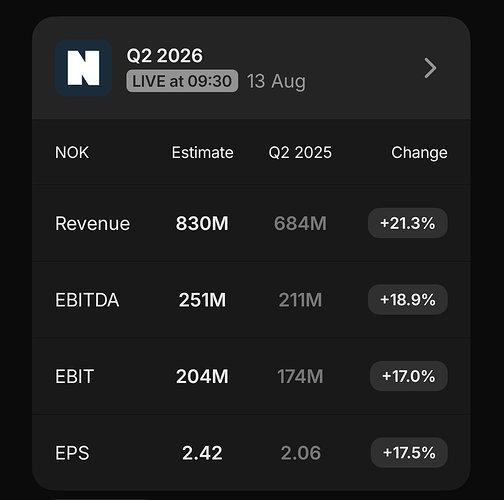Tap the LIVE at 09:30 badge
The height and width of the screenshot is (500, 504).
click(x=182, y=81)
